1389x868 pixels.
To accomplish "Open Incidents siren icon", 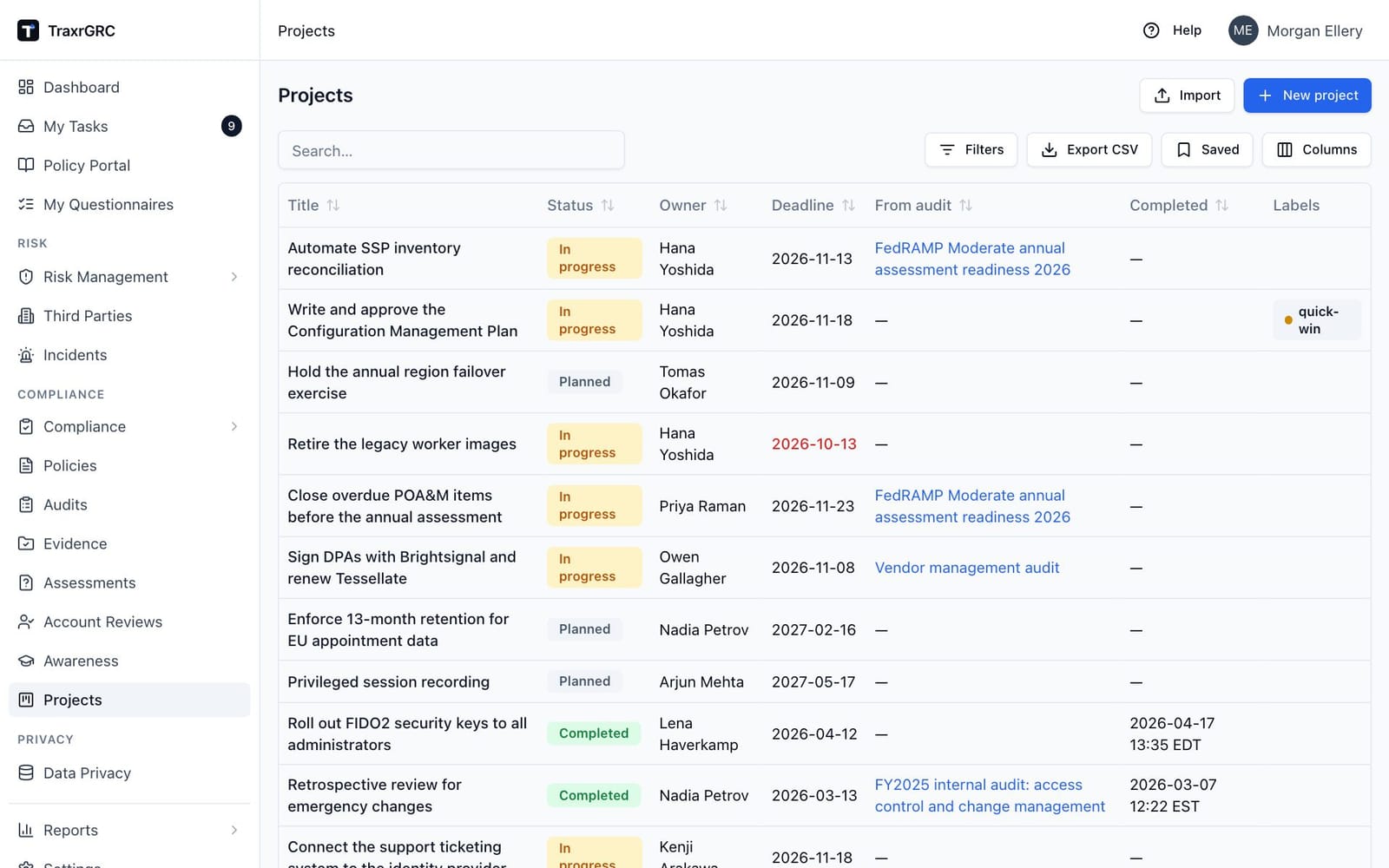I will pyautogui.click(x=26, y=355).
